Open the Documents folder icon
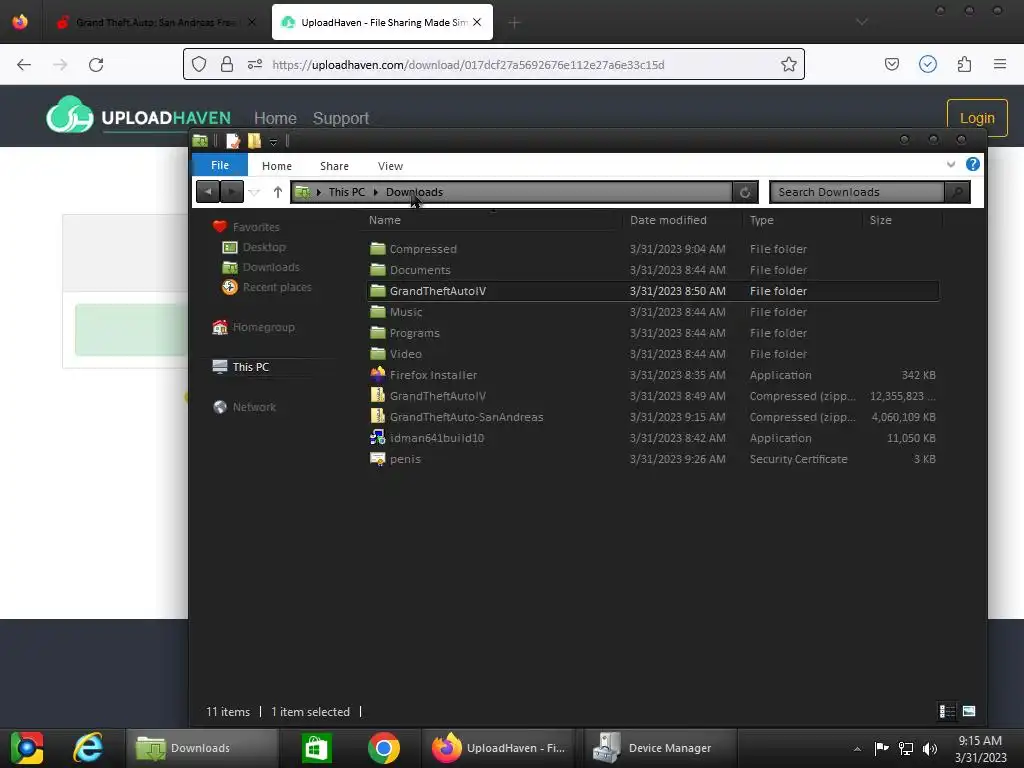 [x=377, y=270]
